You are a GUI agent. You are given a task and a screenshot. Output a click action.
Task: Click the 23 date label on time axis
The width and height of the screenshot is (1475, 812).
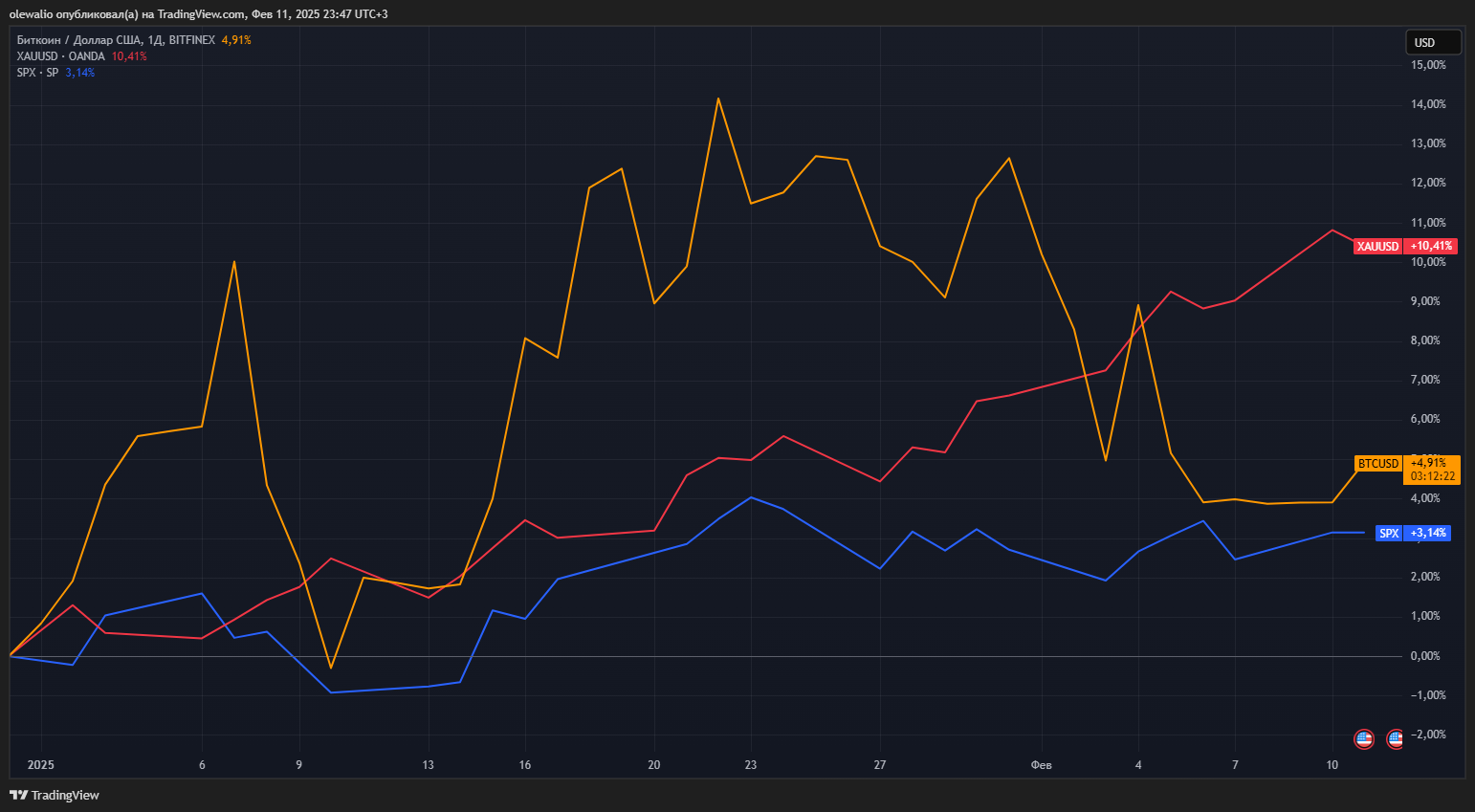pyautogui.click(x=751, y=765)
